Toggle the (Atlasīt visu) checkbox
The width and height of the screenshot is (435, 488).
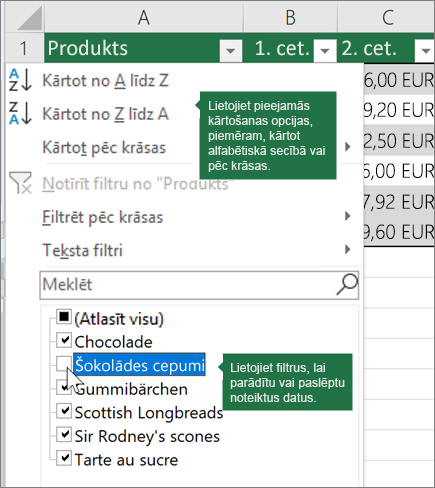click(x=63, y=317)
